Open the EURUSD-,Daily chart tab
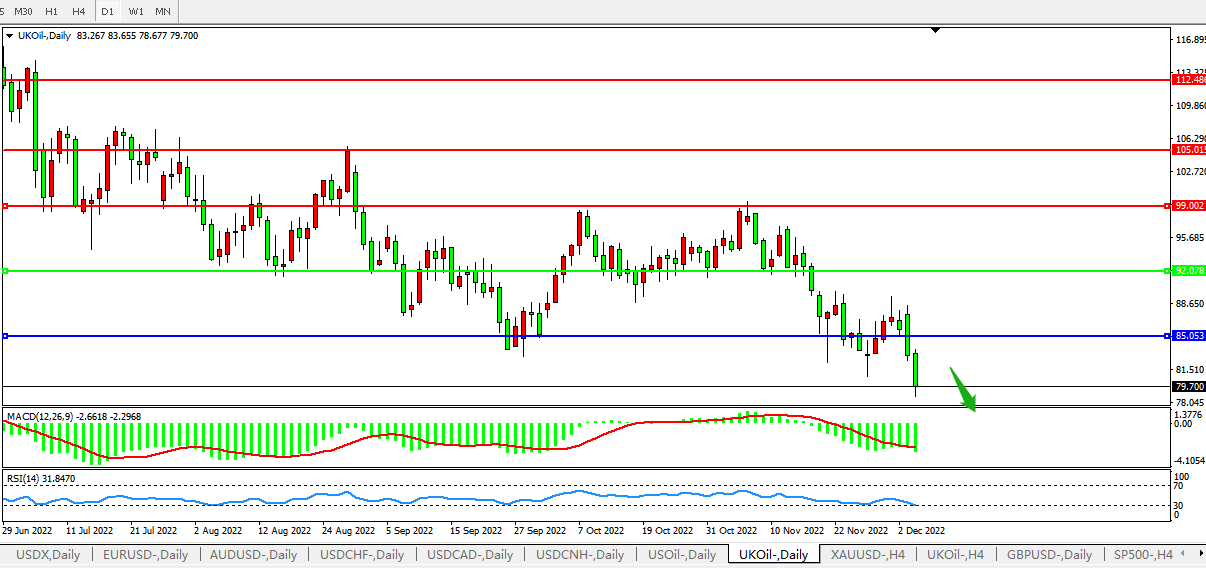The width and height of the screenshot is (1206, 568). (145, 554)
